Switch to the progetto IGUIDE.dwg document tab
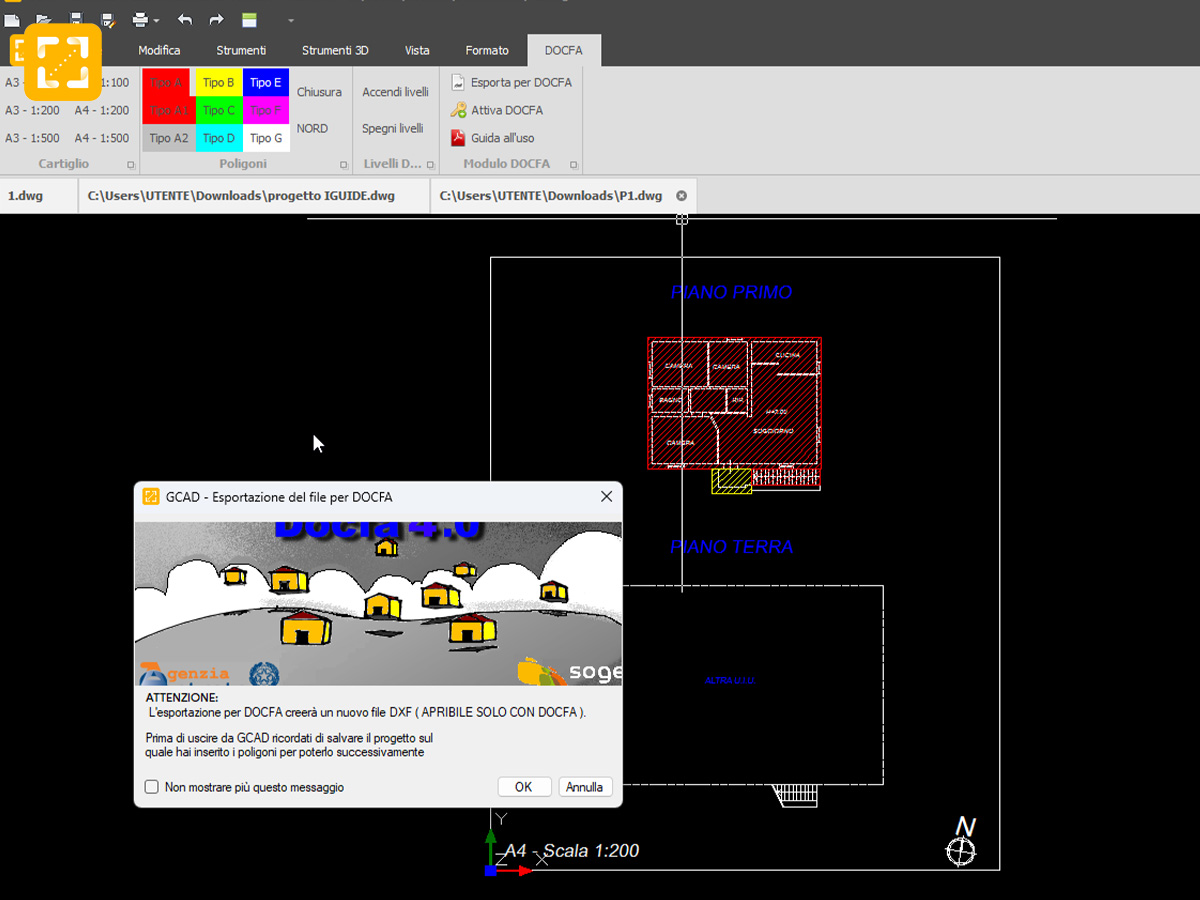Image resolution: width=1200 pixels, height=900 pixels. [254, 196]
